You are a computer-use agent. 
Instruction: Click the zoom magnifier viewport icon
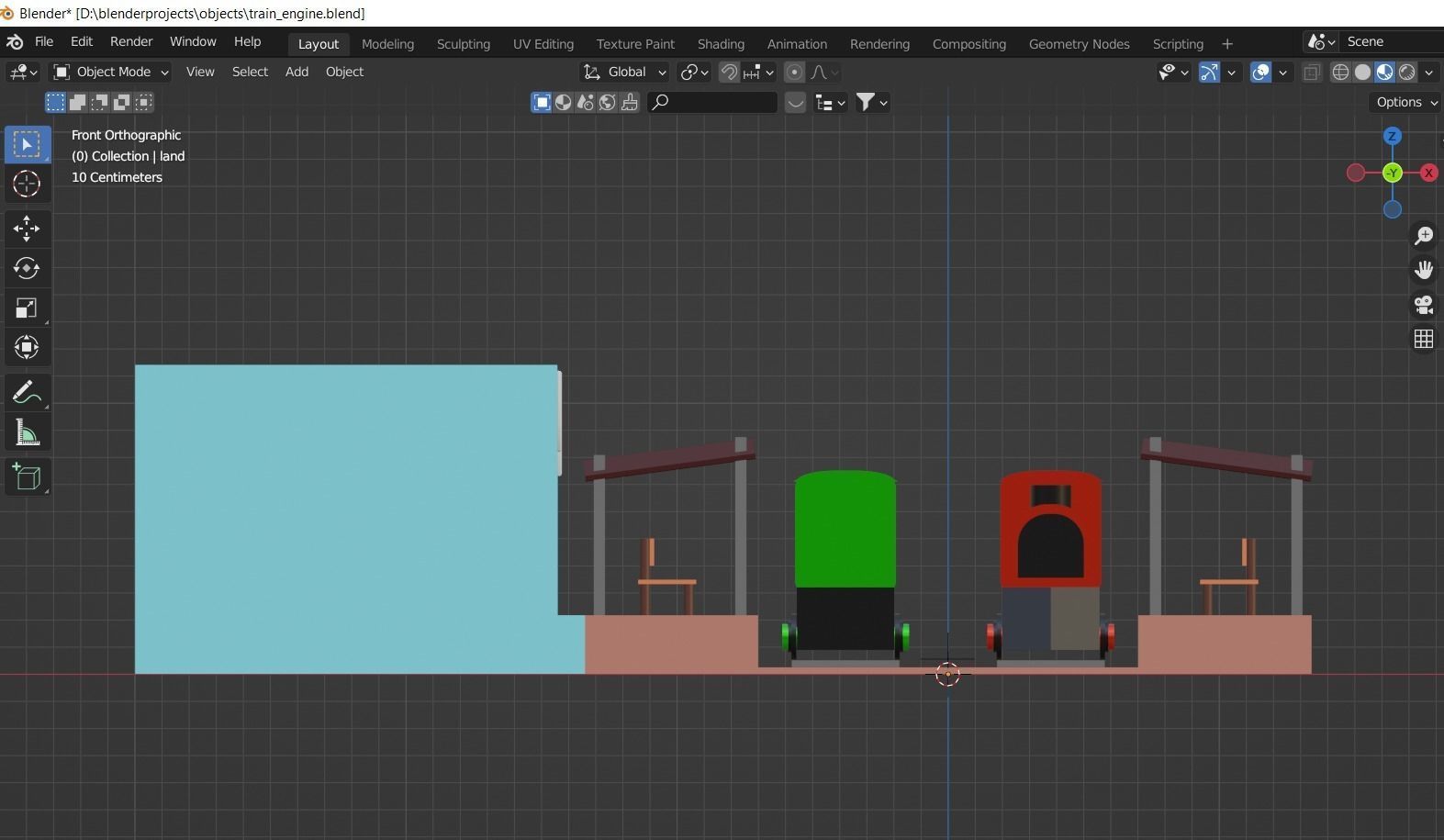pos(1424,236)
